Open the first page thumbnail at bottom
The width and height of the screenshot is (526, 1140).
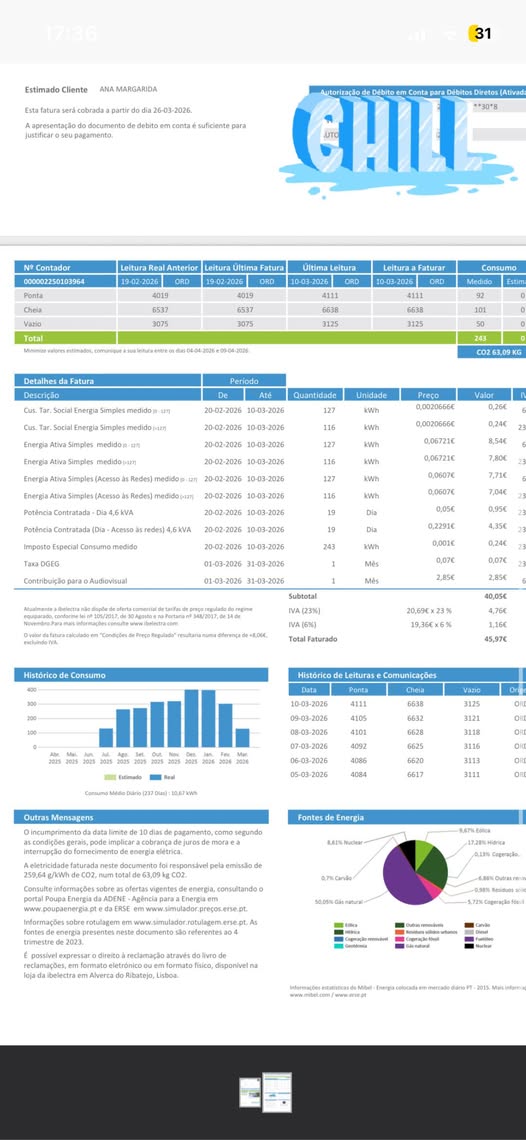(x=250, y=1092)
